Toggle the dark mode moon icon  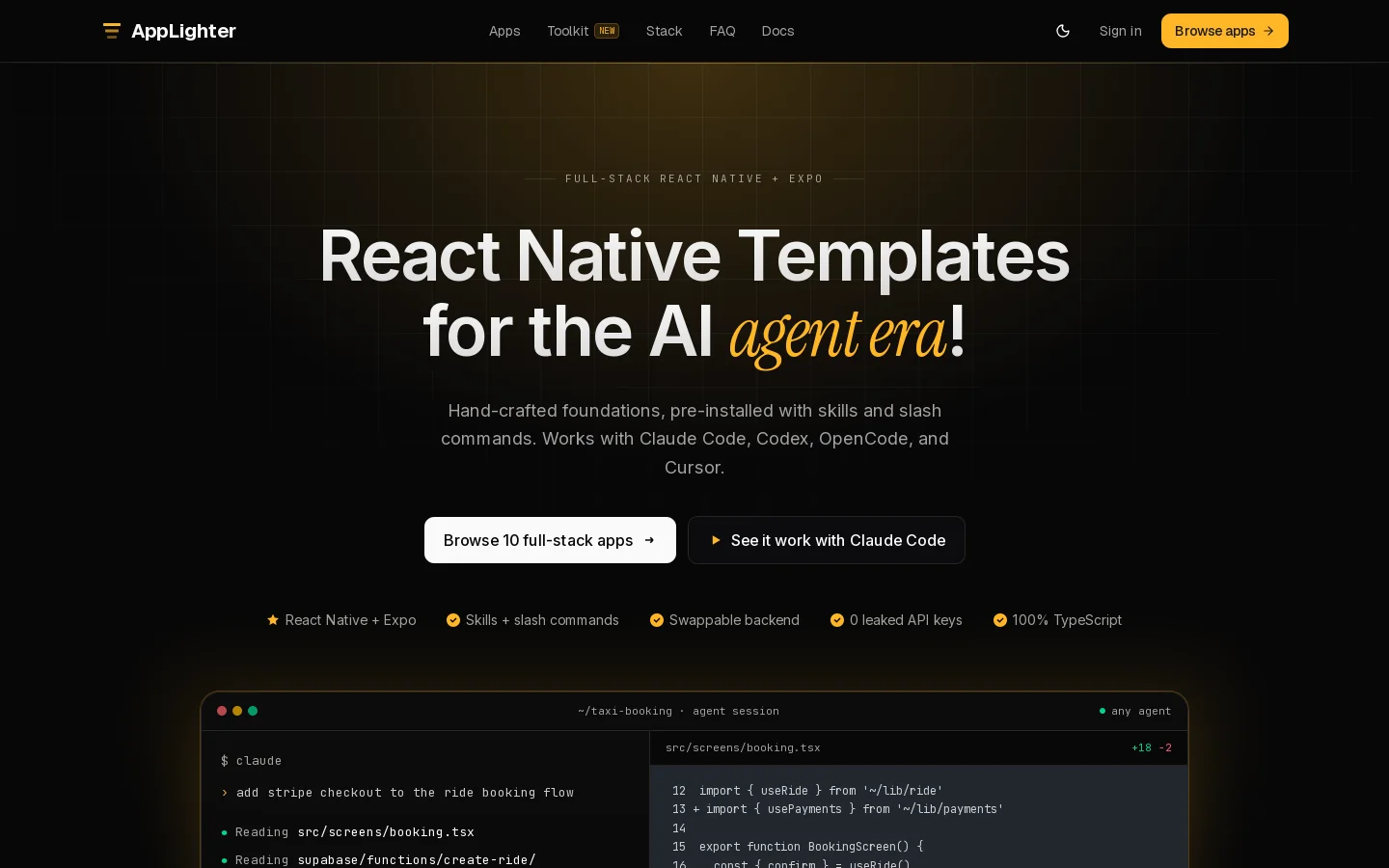[1063, 31]
